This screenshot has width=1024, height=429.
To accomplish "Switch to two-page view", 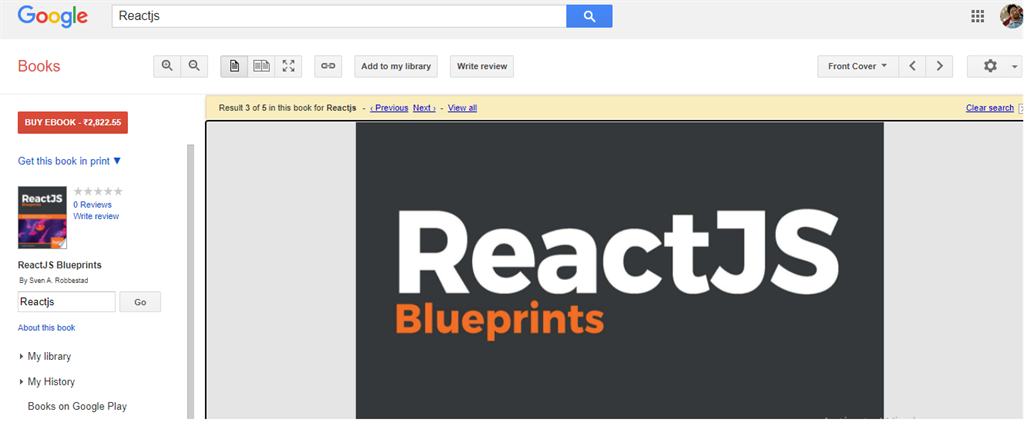I will [x=261, y=66].
